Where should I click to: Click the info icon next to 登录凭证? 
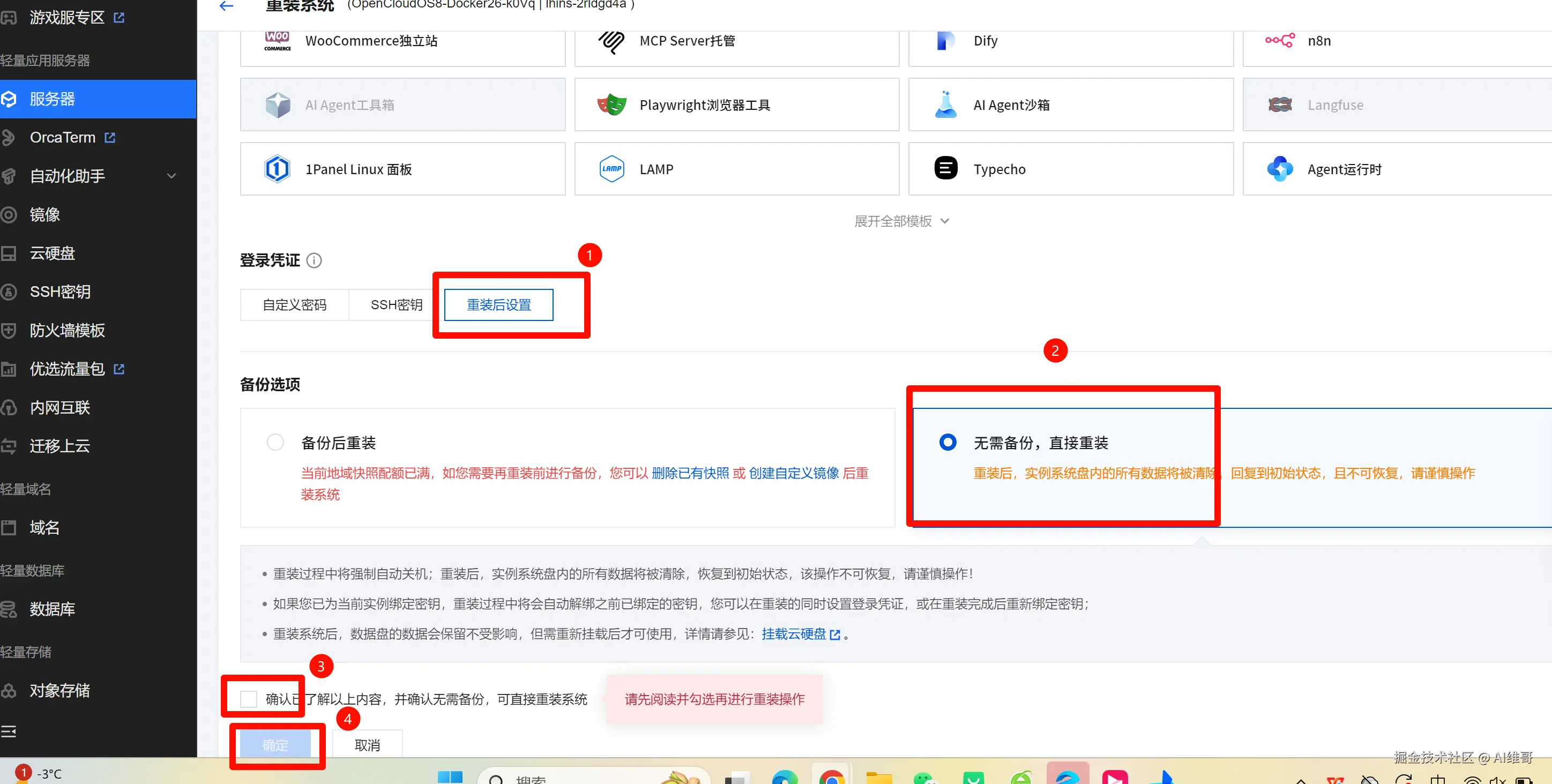point(314,260)
